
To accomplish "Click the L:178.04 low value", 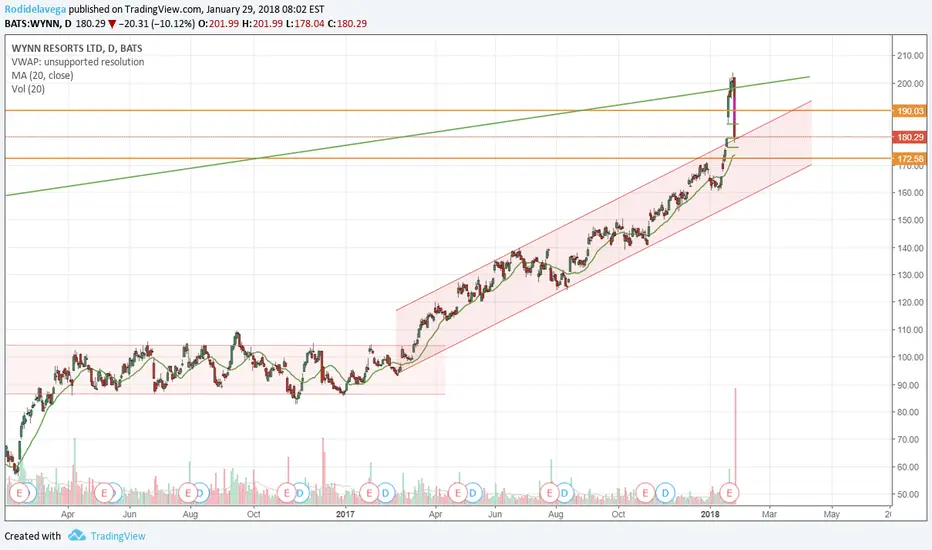I will pos(306,24).
